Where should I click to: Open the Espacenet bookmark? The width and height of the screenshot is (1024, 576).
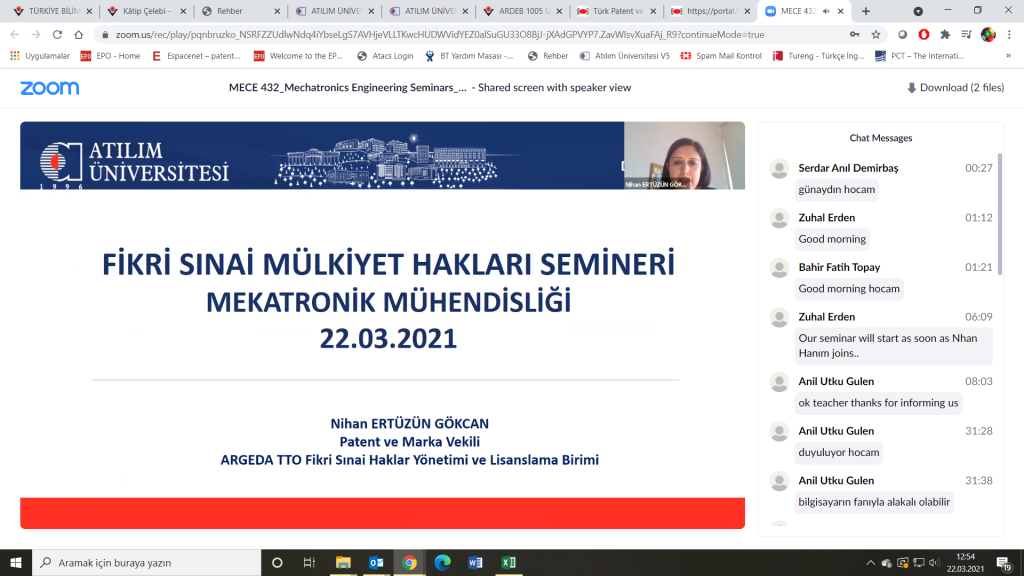(x=198, y=56)
